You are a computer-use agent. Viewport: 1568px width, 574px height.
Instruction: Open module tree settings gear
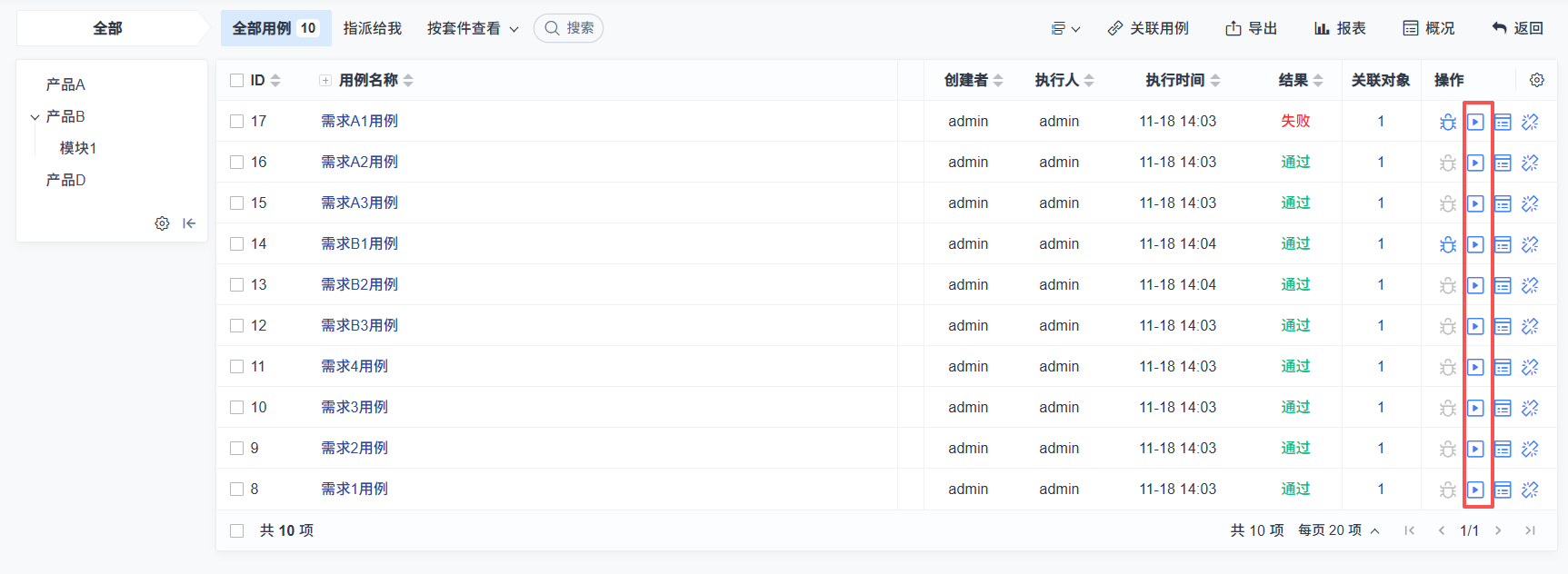(162, 223)
